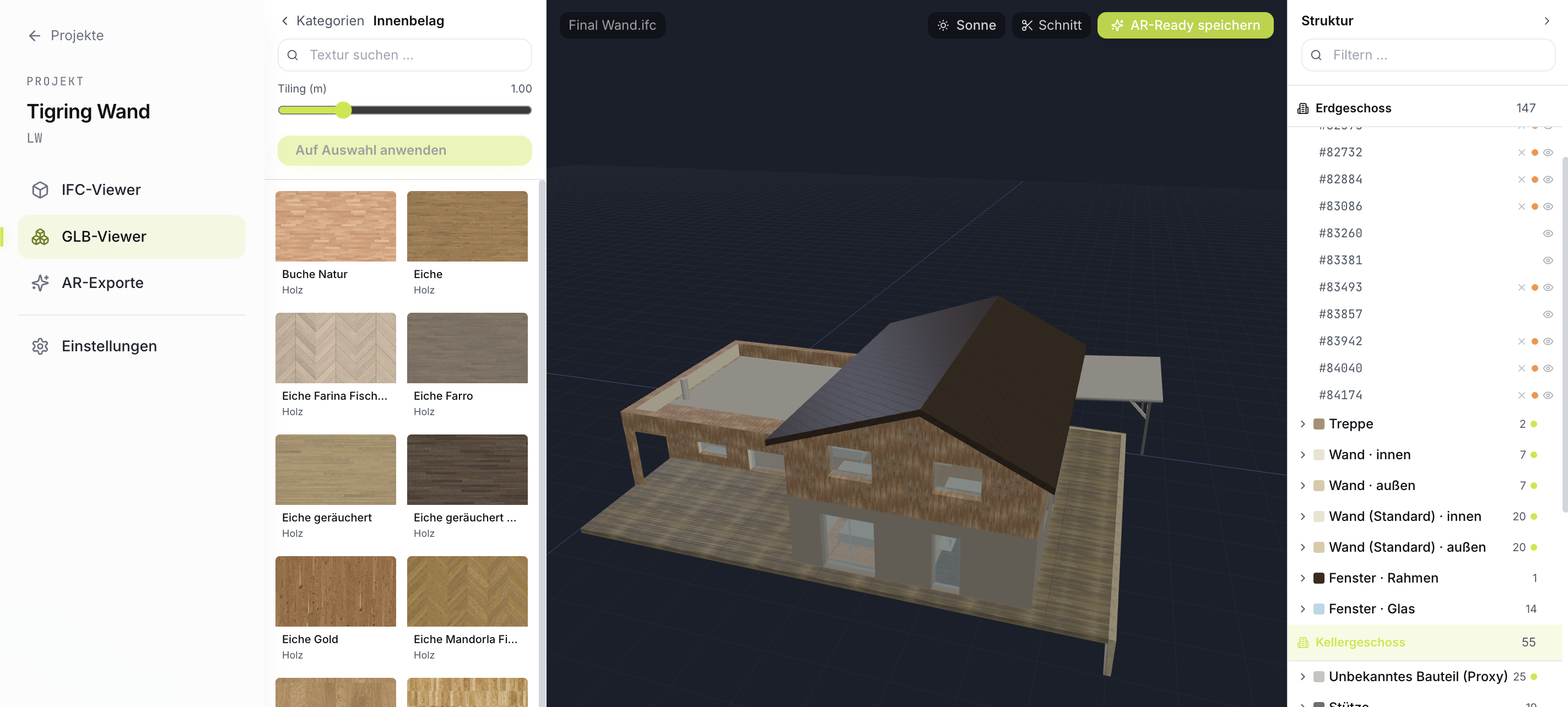
Task: Click the IFC-Viewer cube icon
Action: click(40, 190)
